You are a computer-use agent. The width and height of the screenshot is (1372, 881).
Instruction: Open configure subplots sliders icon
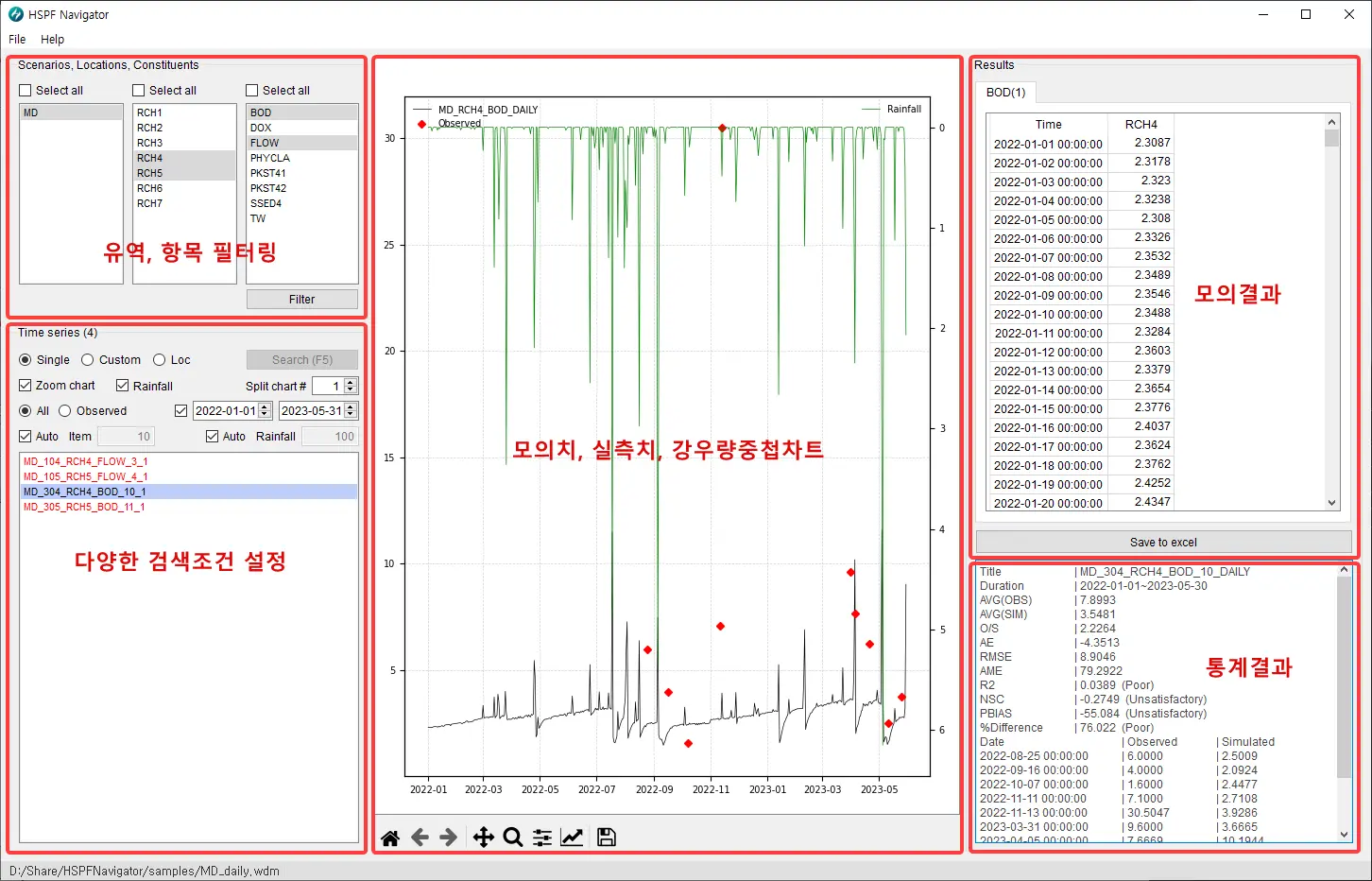pos(542,838)
